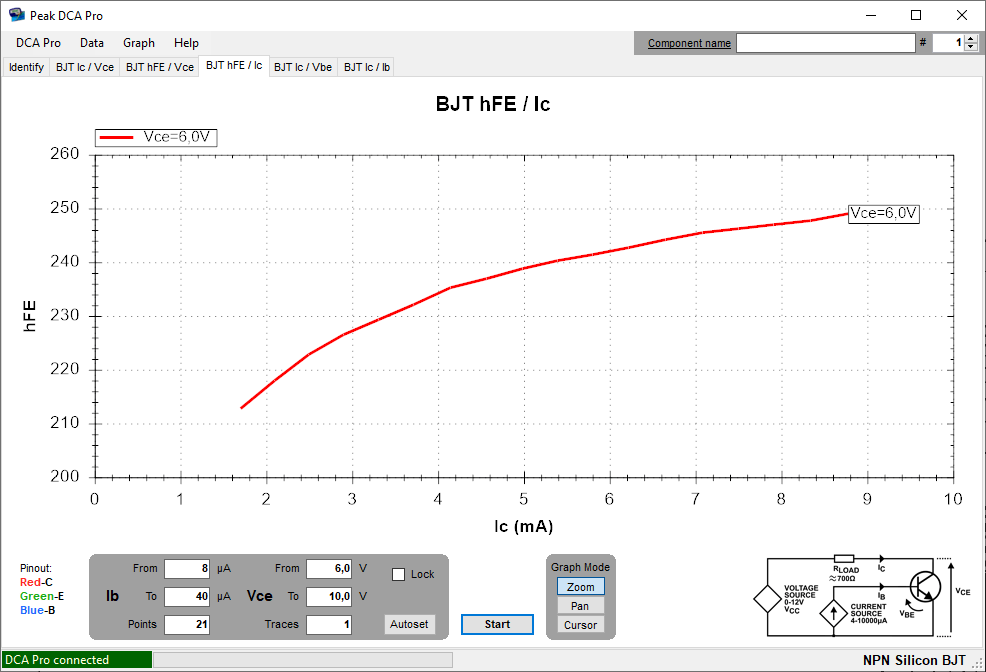Screen dimensions: 986x672
Task: Click the Vce=6,0V legend entry
Action: (156, 137)
